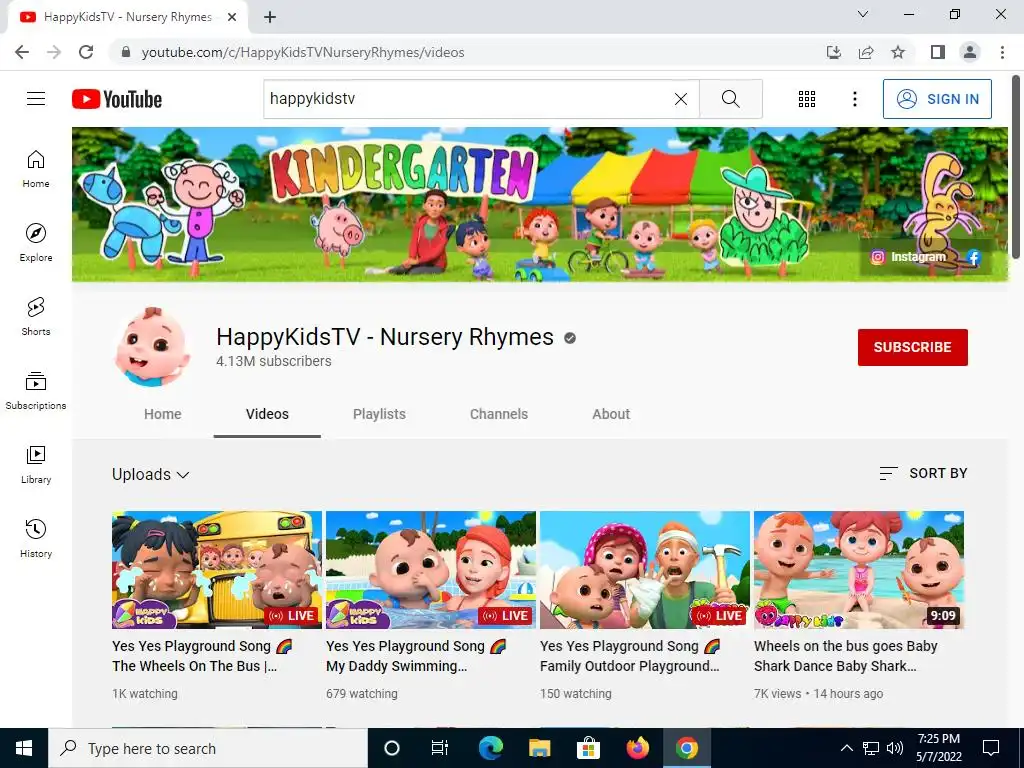Open the YouTube hamburger guide menu

click(36, 99)
